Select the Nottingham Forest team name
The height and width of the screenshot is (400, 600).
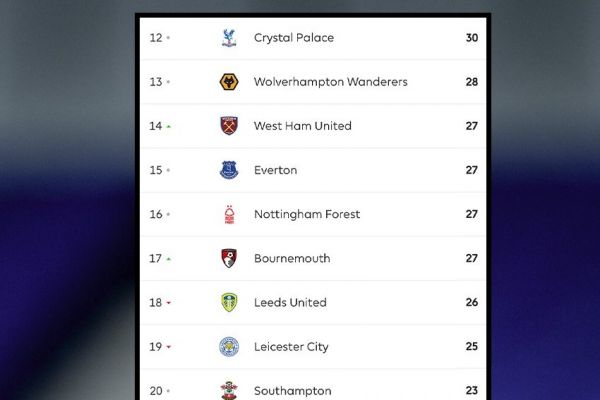click(307, 214)
